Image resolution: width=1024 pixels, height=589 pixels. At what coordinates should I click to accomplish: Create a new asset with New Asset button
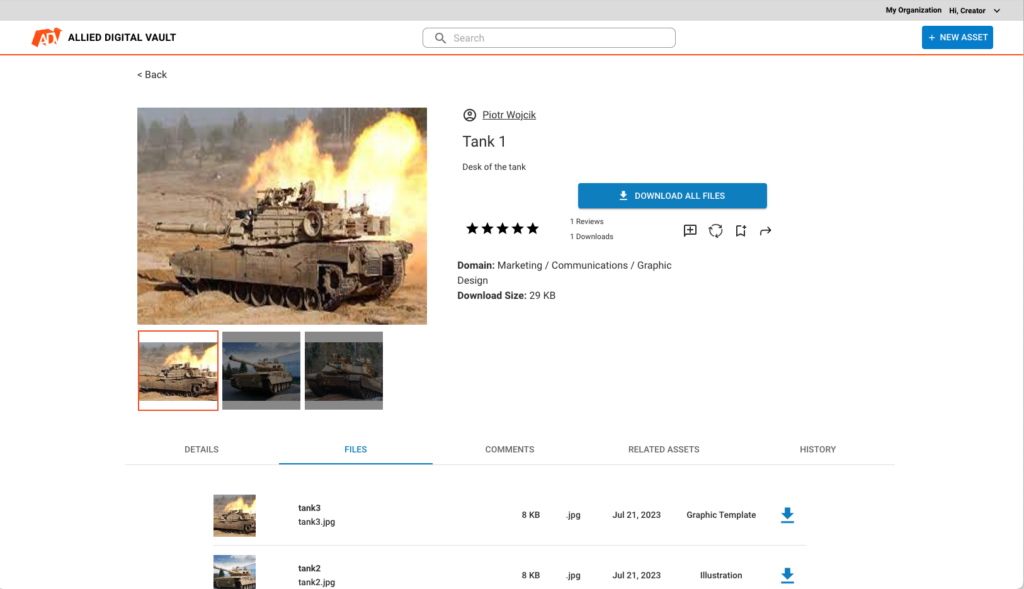[x=957, y=38]
